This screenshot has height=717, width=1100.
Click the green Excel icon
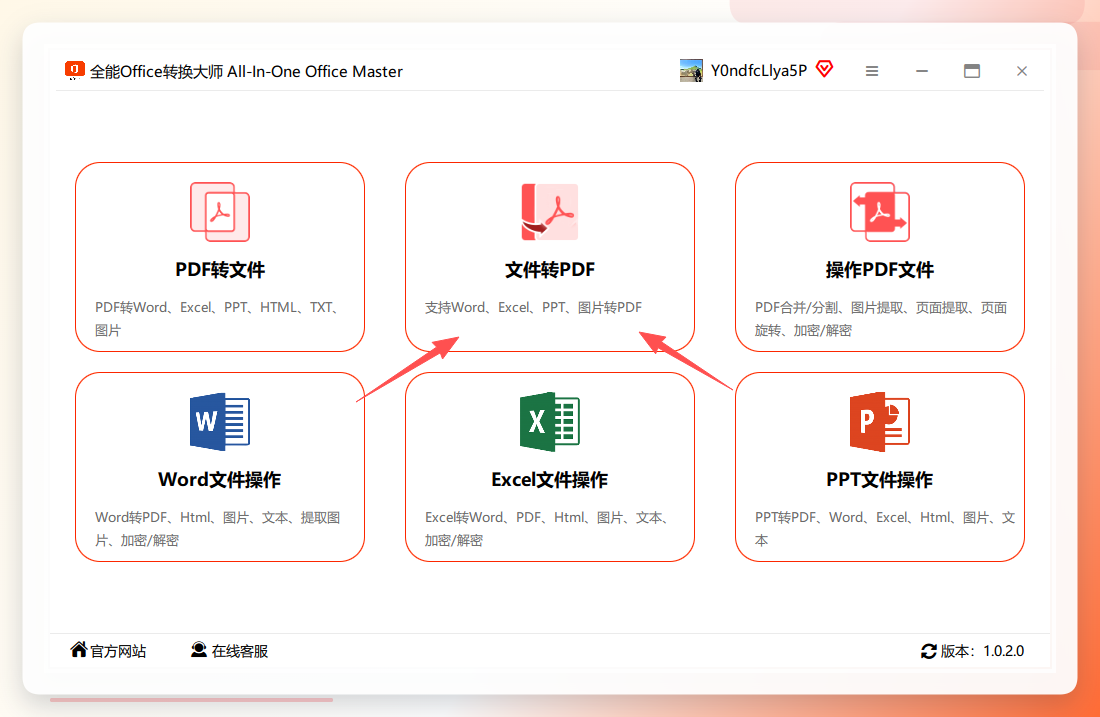pos(549,422)
